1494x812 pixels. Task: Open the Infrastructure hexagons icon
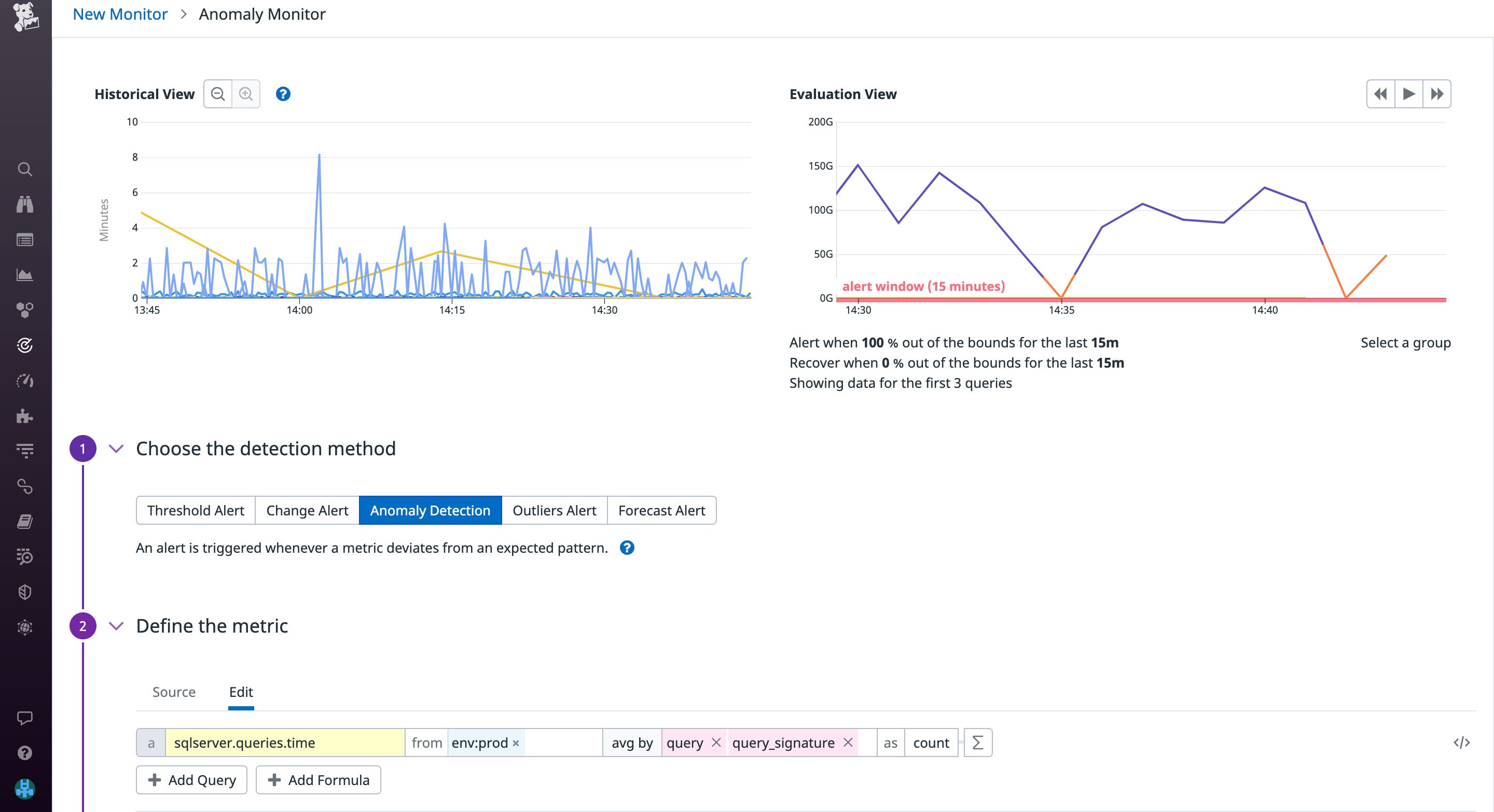(x=25, y=310)
